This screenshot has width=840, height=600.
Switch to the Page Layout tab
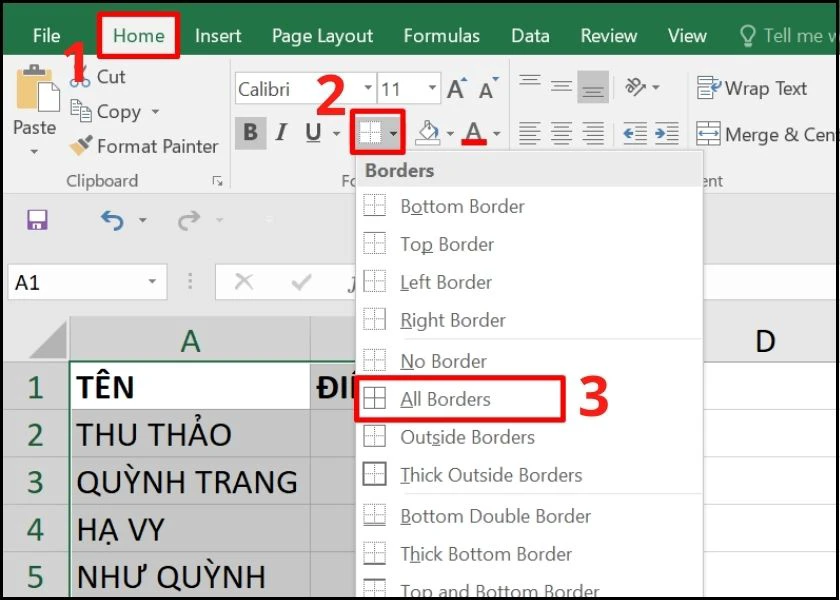click(x=322, y=36)
